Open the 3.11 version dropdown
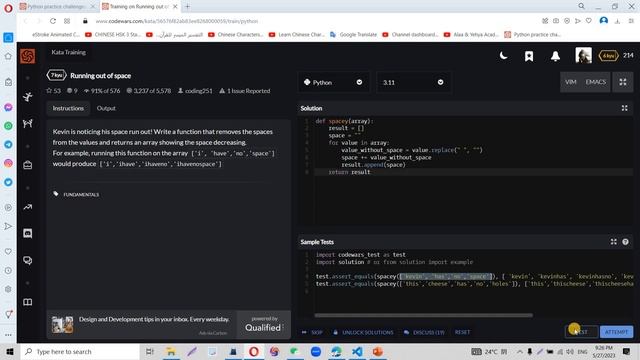This screenshot has width=640, height=360. pyautogui.click(x=413, y=82)
